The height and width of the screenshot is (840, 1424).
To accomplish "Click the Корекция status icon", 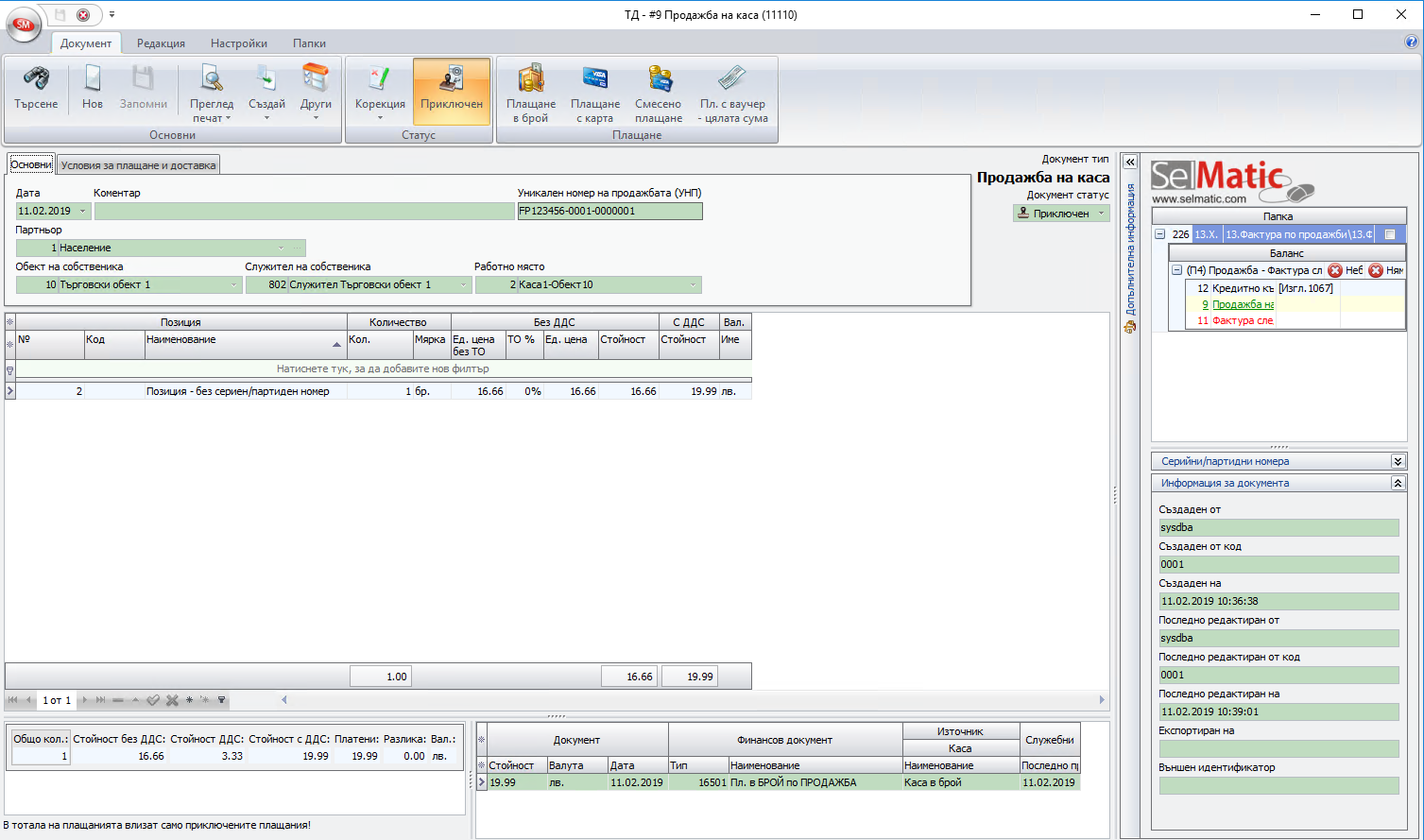I will [380, 78].
